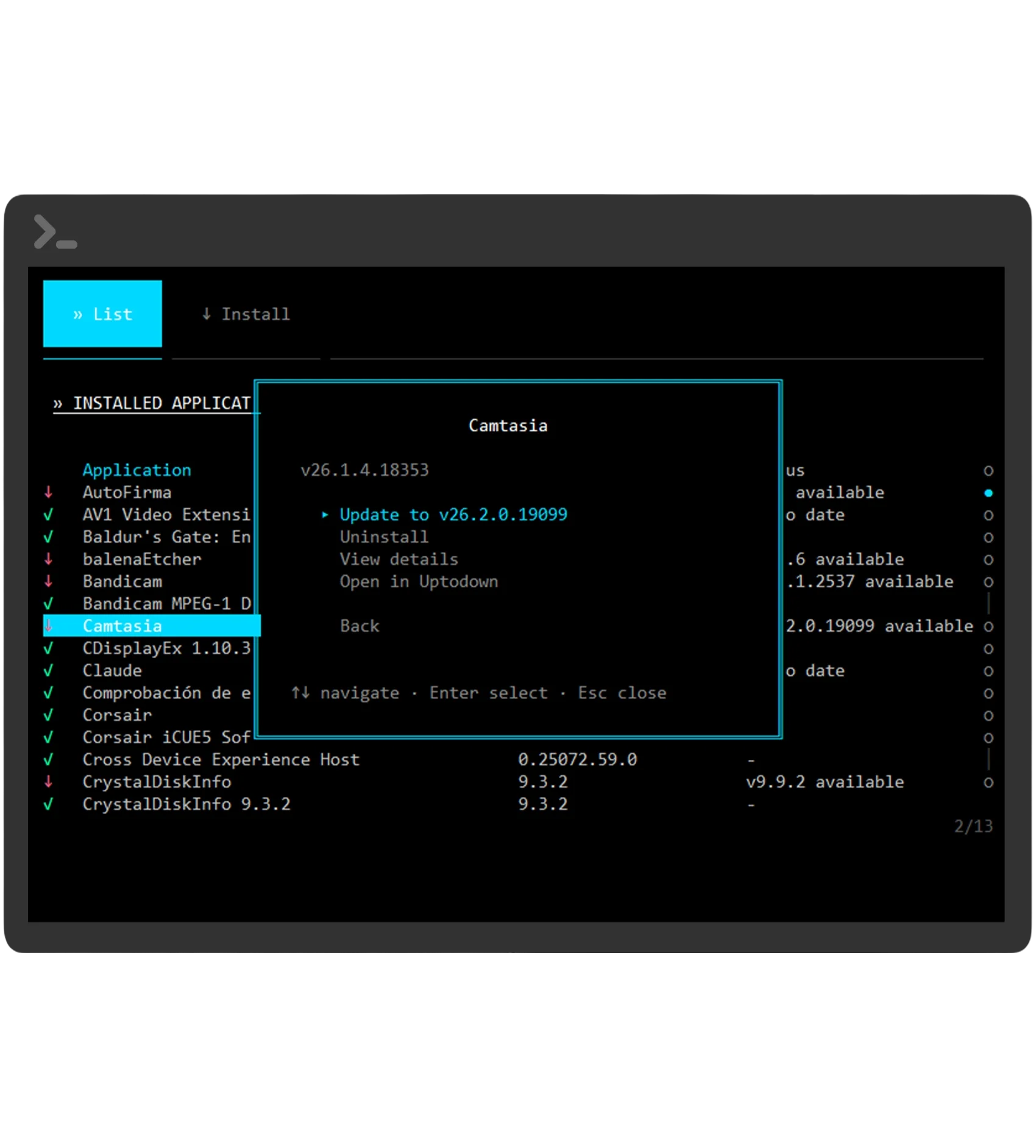Image resolution: width=1036 pixels, height=1148 pixels.
Task: Select the Claude application name
Action: [112, 670]
